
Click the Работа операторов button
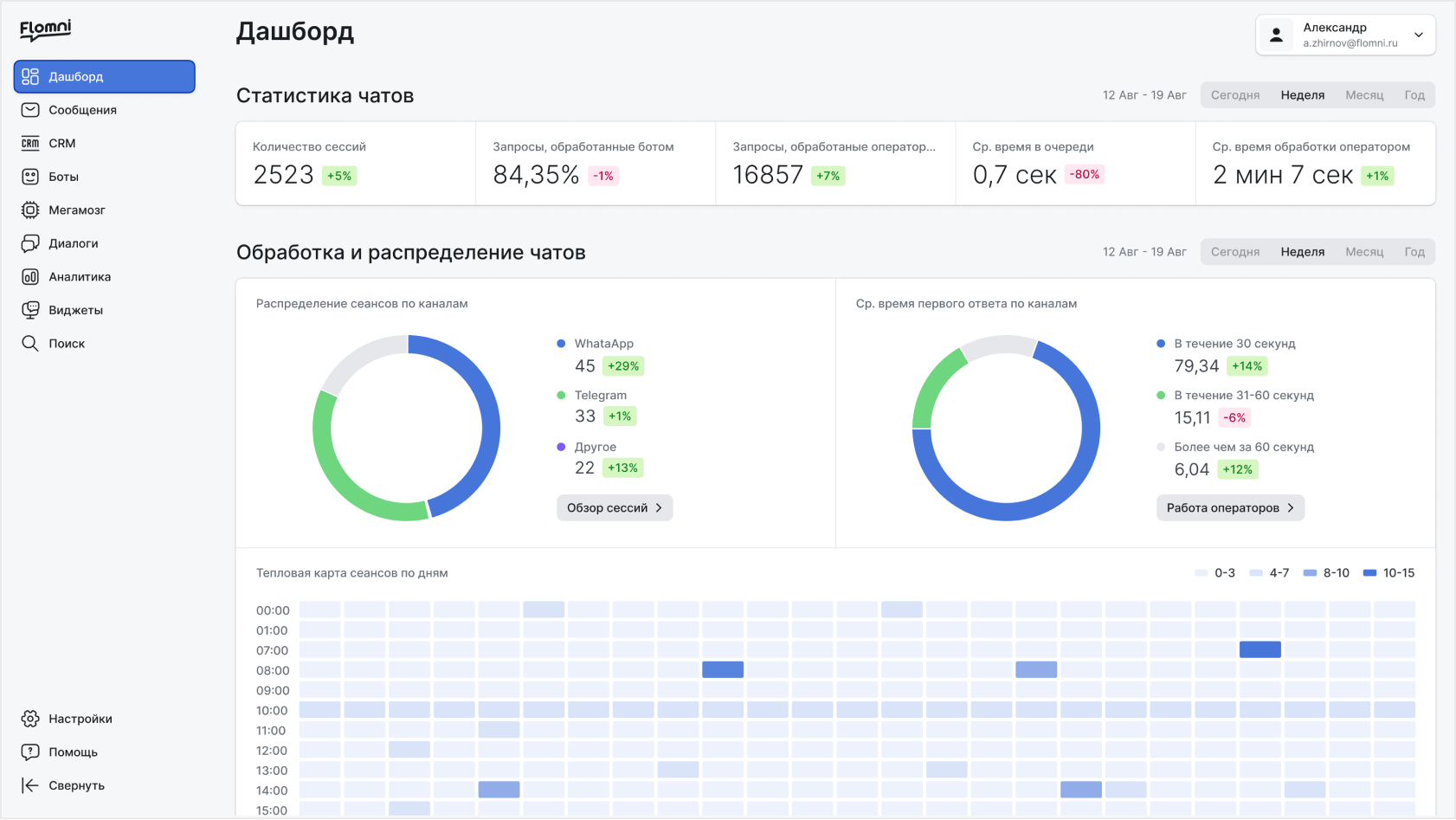tap(1229, 508)
